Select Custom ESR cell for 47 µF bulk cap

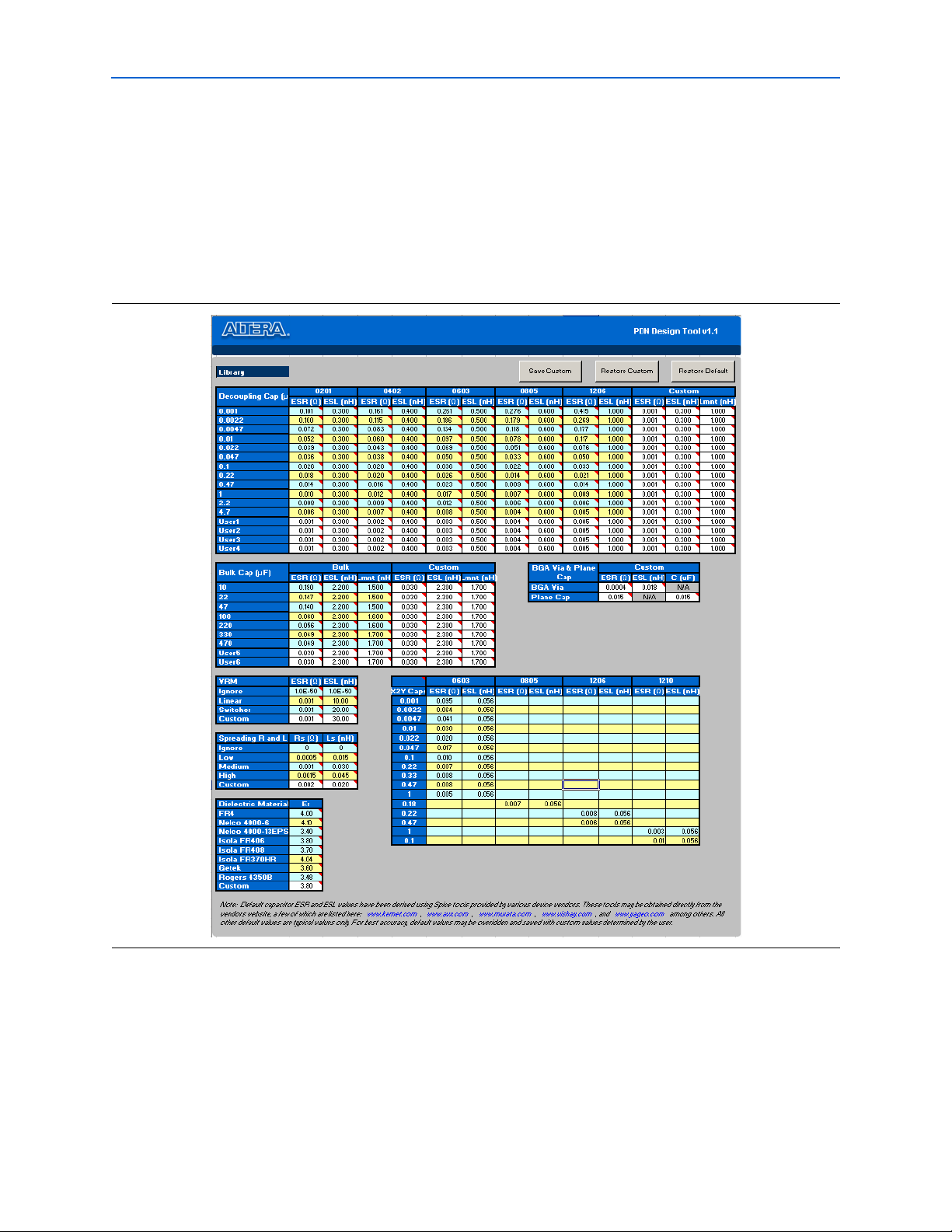click(x=409, y=607)
